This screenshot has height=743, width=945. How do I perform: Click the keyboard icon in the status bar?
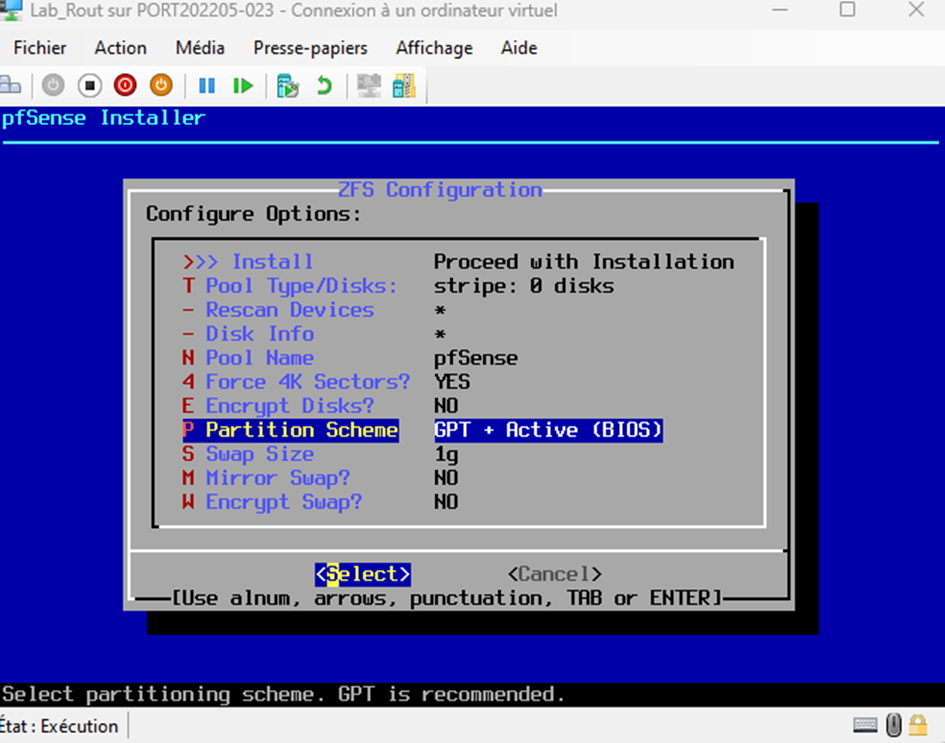pos(865,725)
